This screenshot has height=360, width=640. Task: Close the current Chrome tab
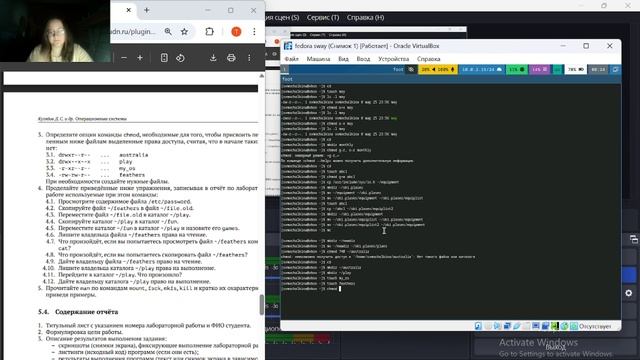click(x=129, y=10)
